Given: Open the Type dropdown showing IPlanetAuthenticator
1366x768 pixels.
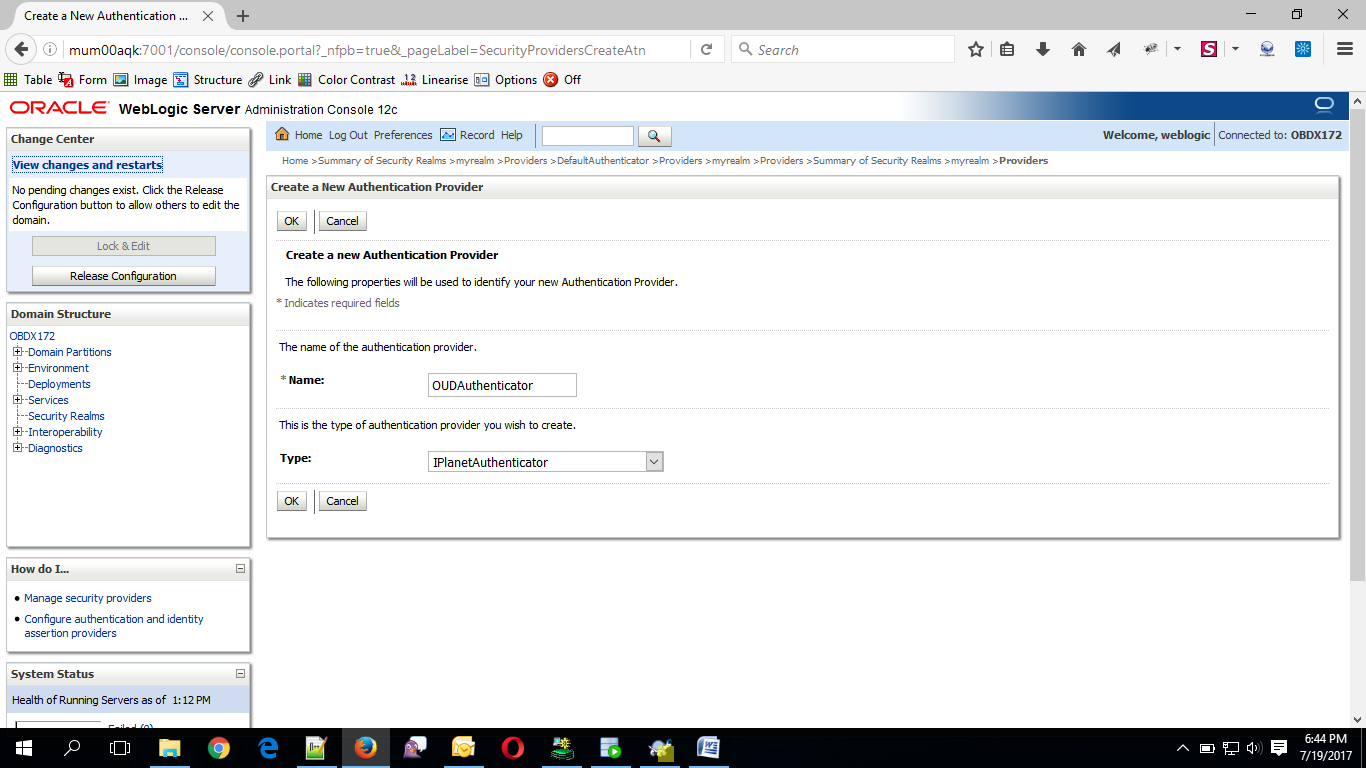Looking at the screenshot, I should coord(546,462).
